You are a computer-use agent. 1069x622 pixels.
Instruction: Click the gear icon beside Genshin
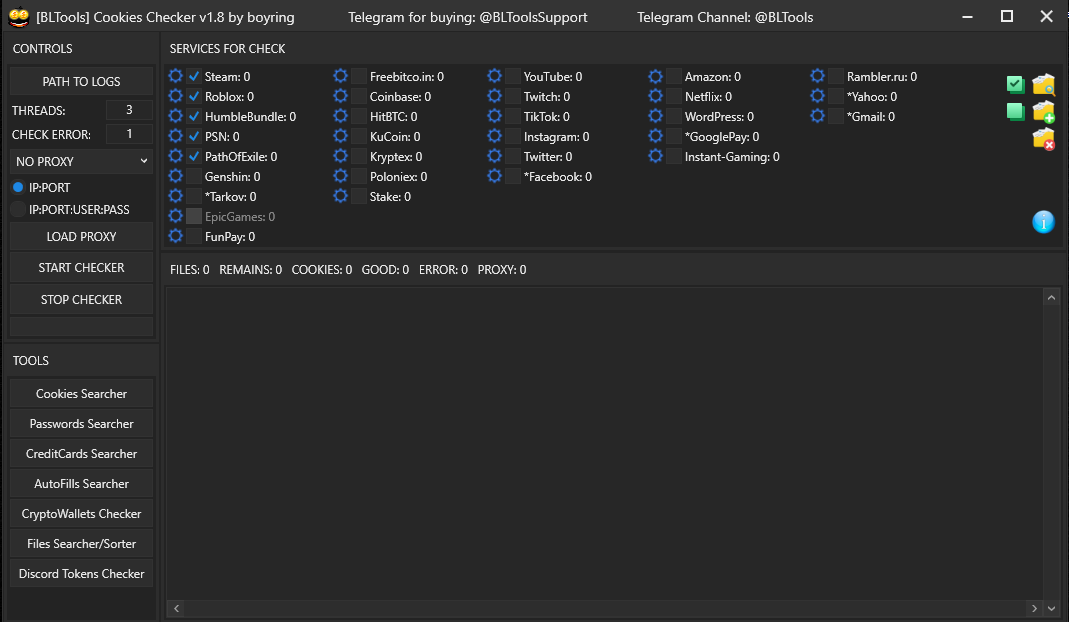click(175, 176)
